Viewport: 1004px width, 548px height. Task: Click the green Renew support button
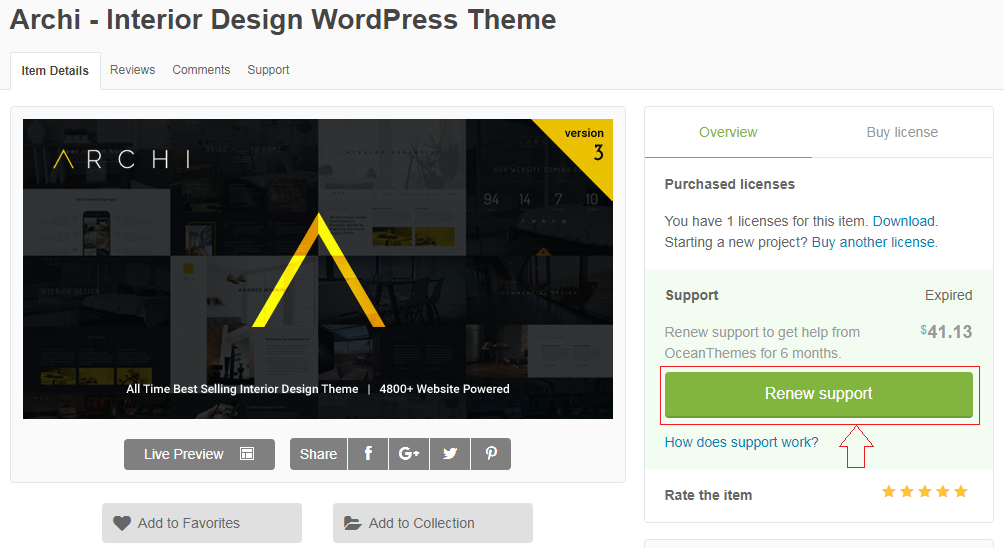[819, 394]
